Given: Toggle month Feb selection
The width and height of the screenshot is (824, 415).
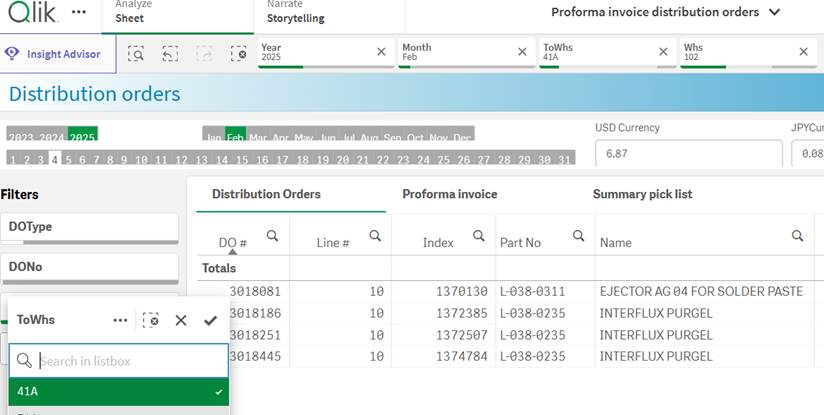Looking at the screenshot, I should (x=235, y=134).
